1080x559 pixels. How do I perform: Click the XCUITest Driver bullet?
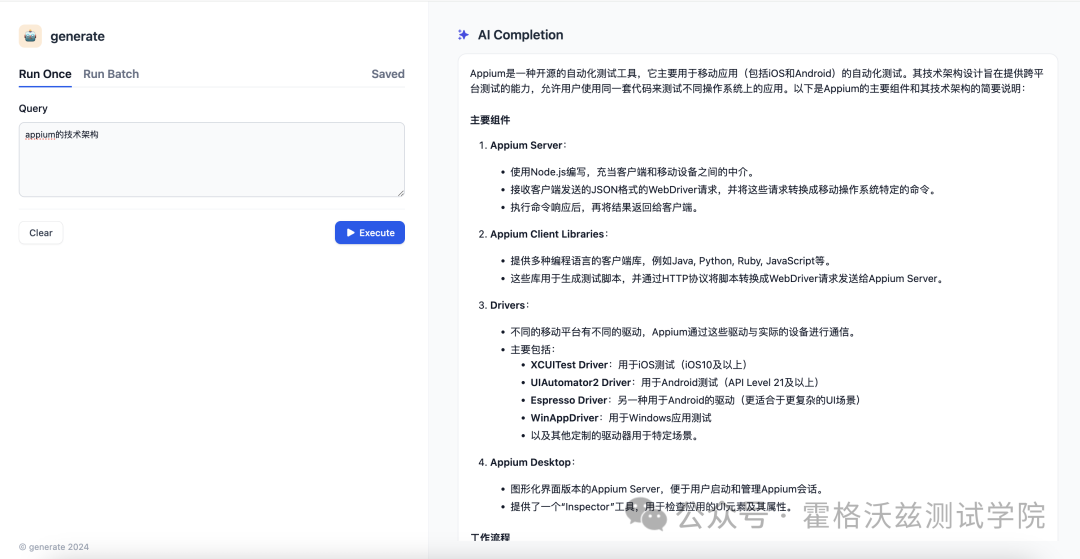pos(638,365)
